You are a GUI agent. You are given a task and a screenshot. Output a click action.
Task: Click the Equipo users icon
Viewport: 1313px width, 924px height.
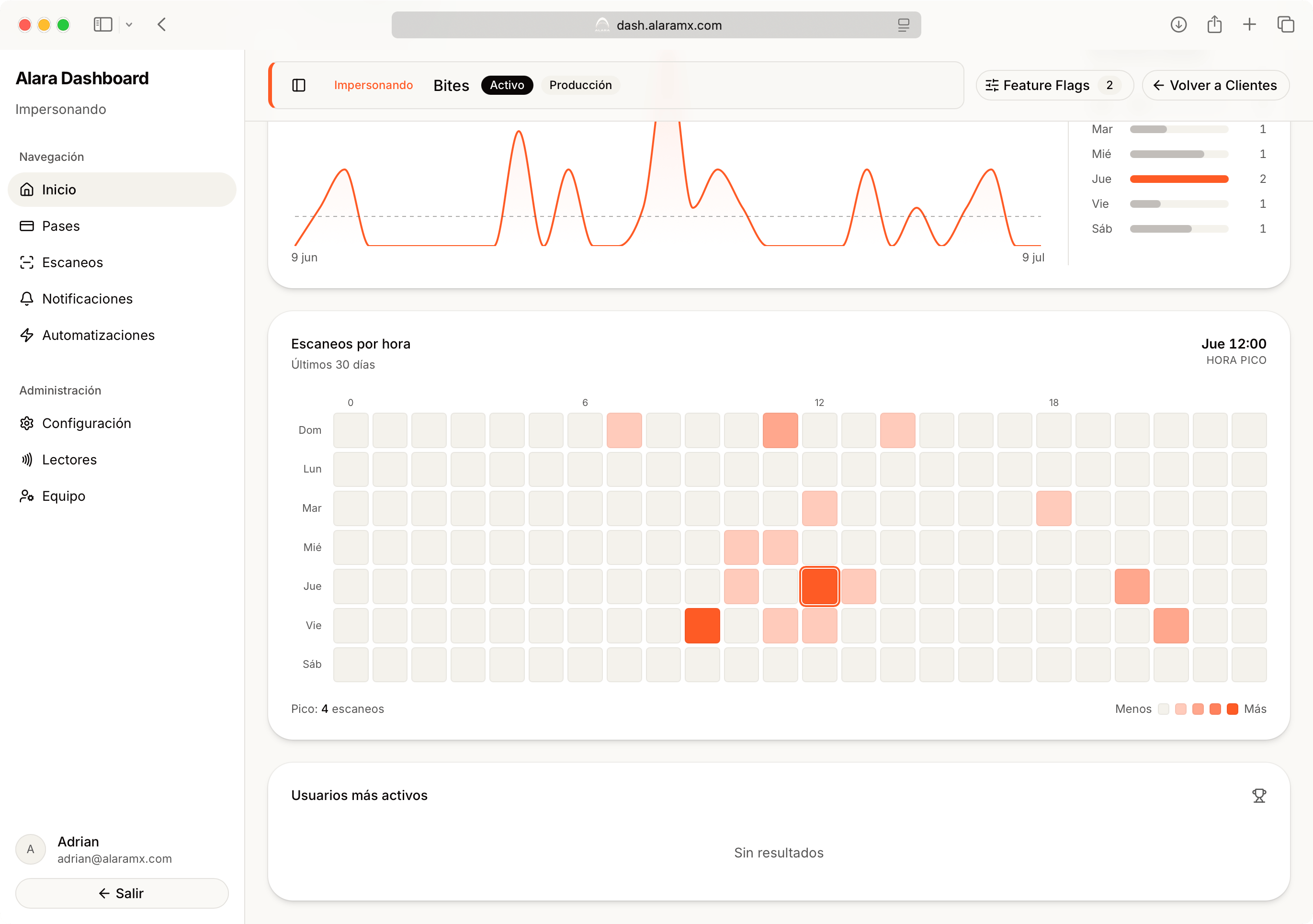coord(27,496)
